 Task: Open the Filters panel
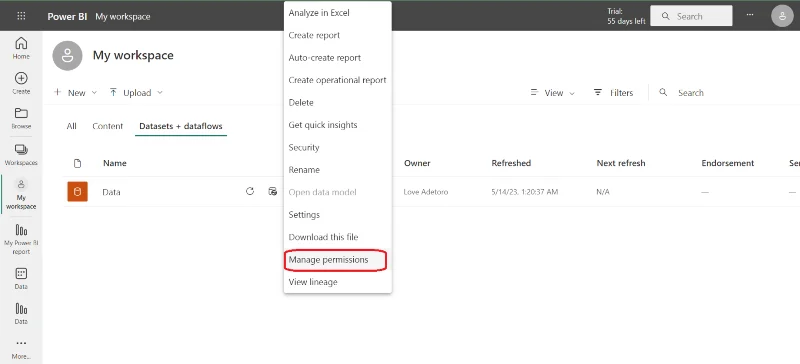pyautogui.click(x=613, y=93)
